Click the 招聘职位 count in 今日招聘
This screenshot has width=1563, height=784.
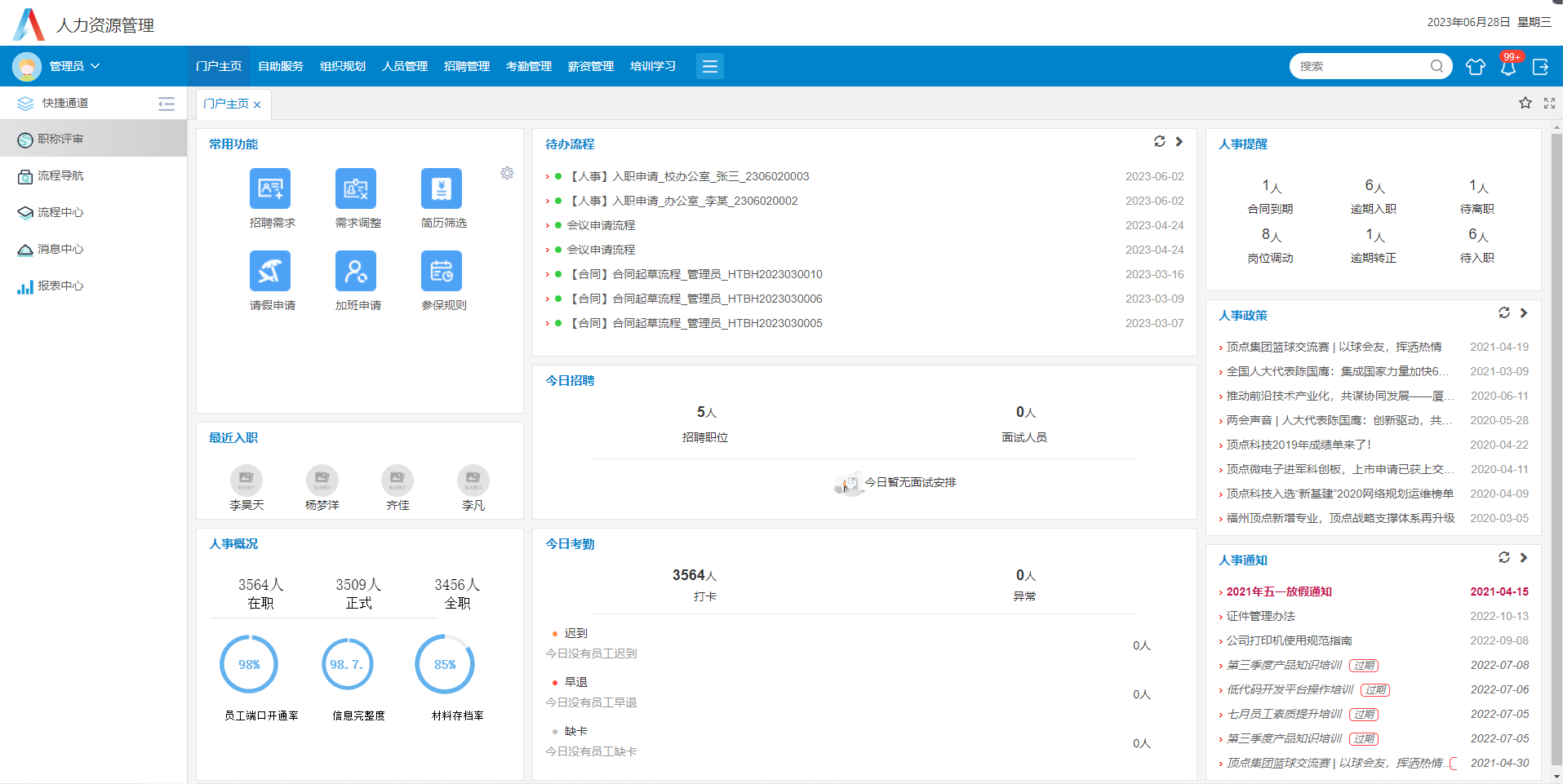[706, 412]
